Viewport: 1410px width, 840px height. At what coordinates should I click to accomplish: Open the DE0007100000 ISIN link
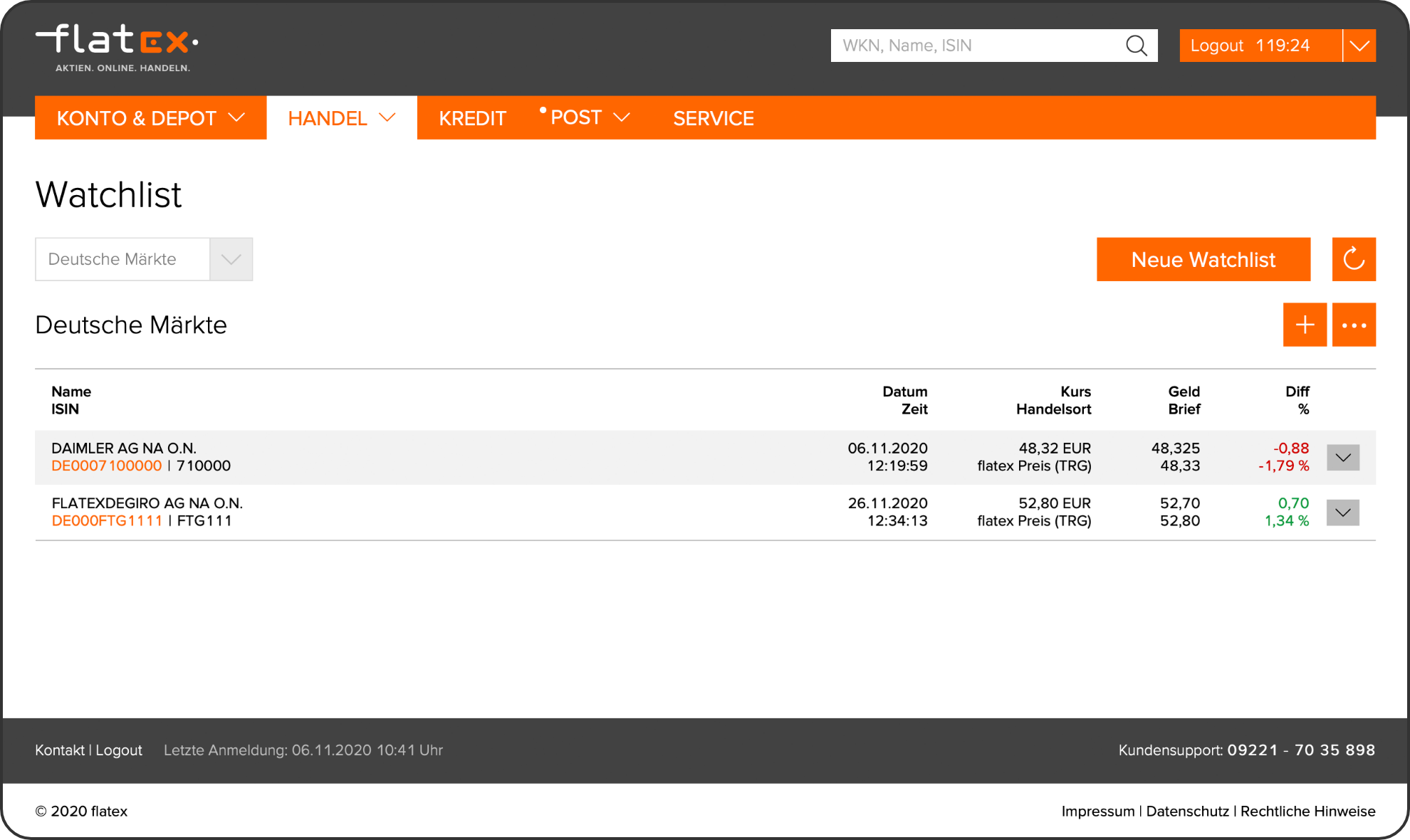[107, 466]
